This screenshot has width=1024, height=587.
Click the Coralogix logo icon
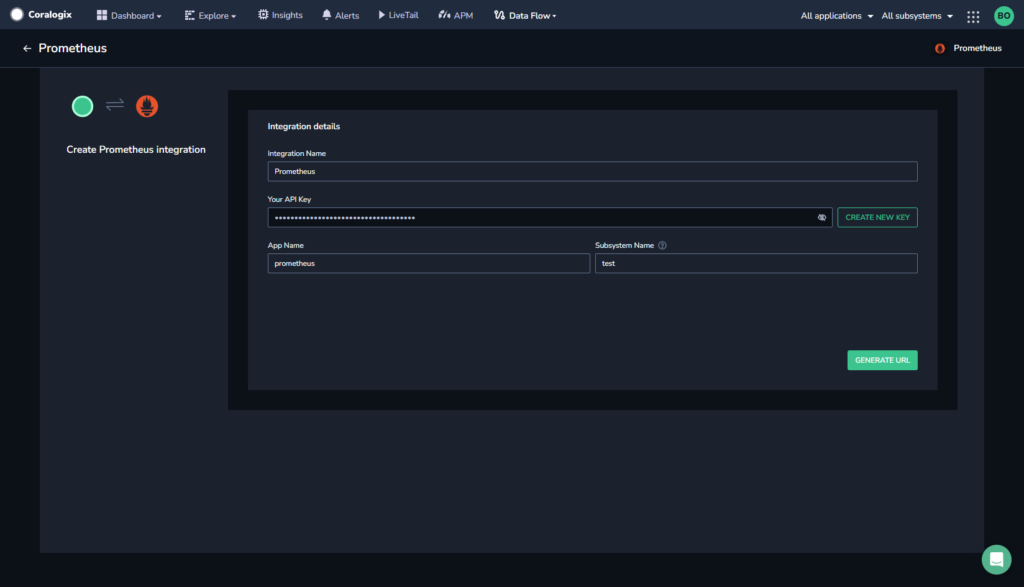17,14
